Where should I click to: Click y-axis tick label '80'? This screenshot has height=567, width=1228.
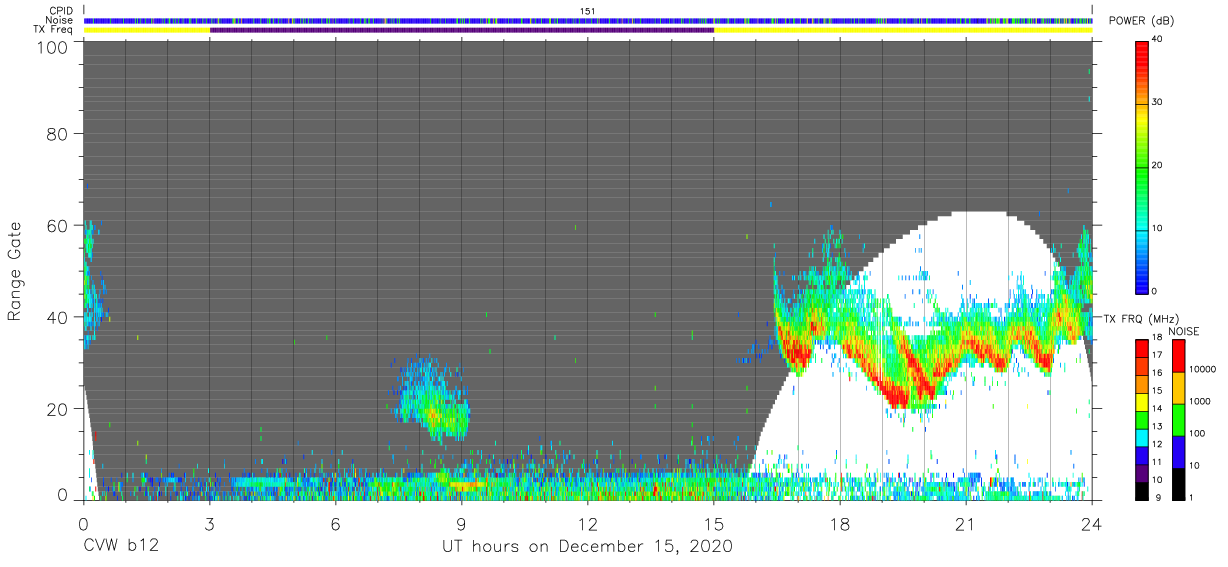point(56,134)
